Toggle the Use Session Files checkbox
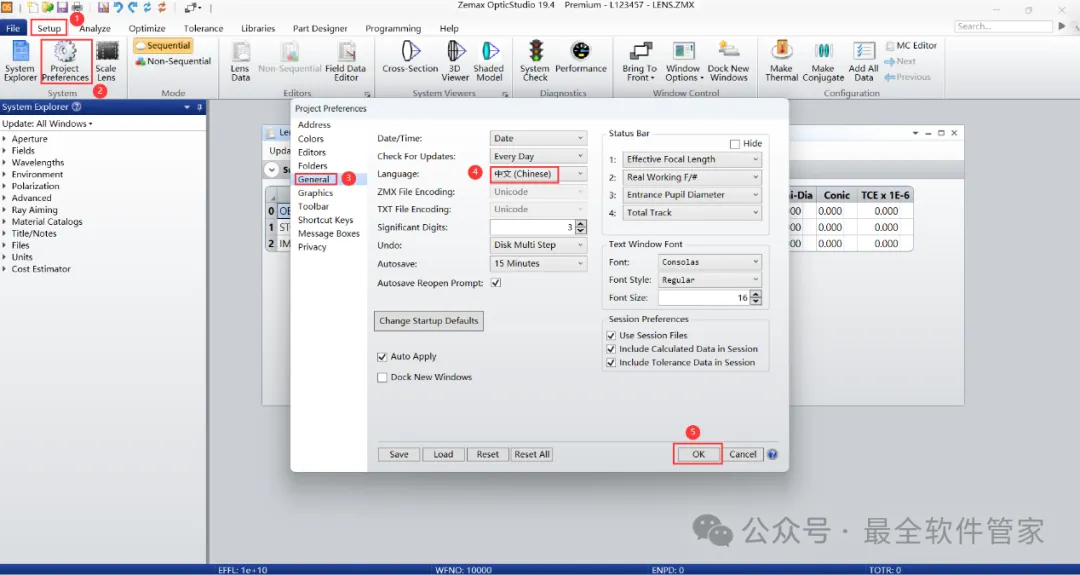This screenshot has height=575, width=1080. [611, 335]
